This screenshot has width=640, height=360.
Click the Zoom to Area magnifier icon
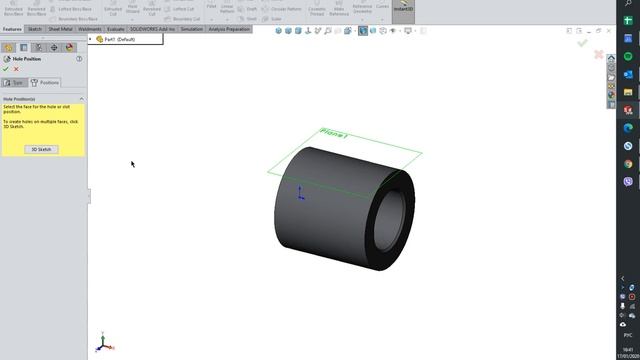[328, 31]
